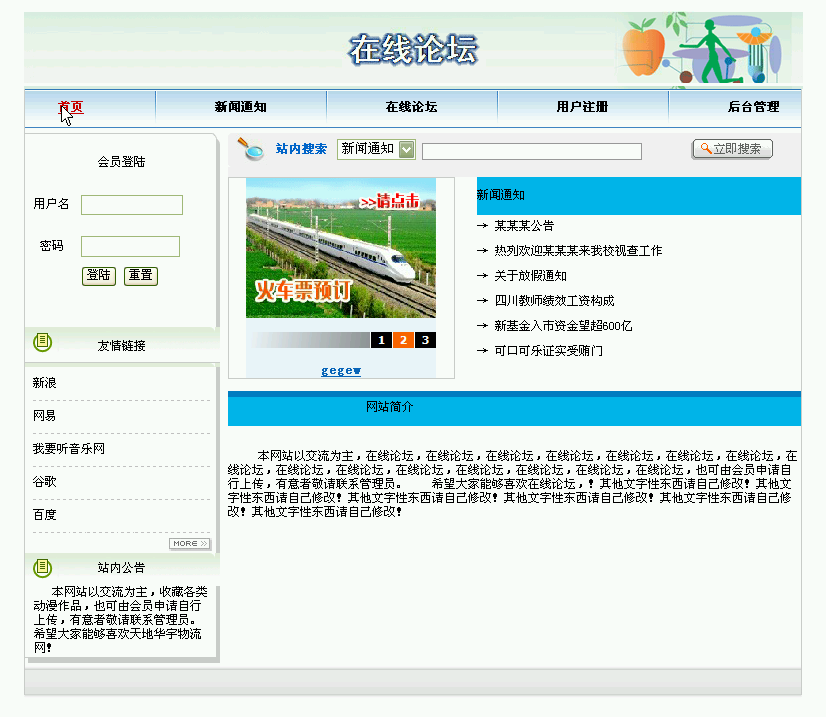The image size is (826, 717).
Task: Focus the 密码 password field
Action: pyautogui.click(x=130, y=247)
